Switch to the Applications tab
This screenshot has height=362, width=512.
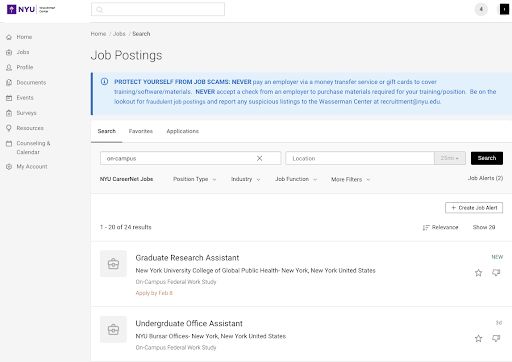183,131
